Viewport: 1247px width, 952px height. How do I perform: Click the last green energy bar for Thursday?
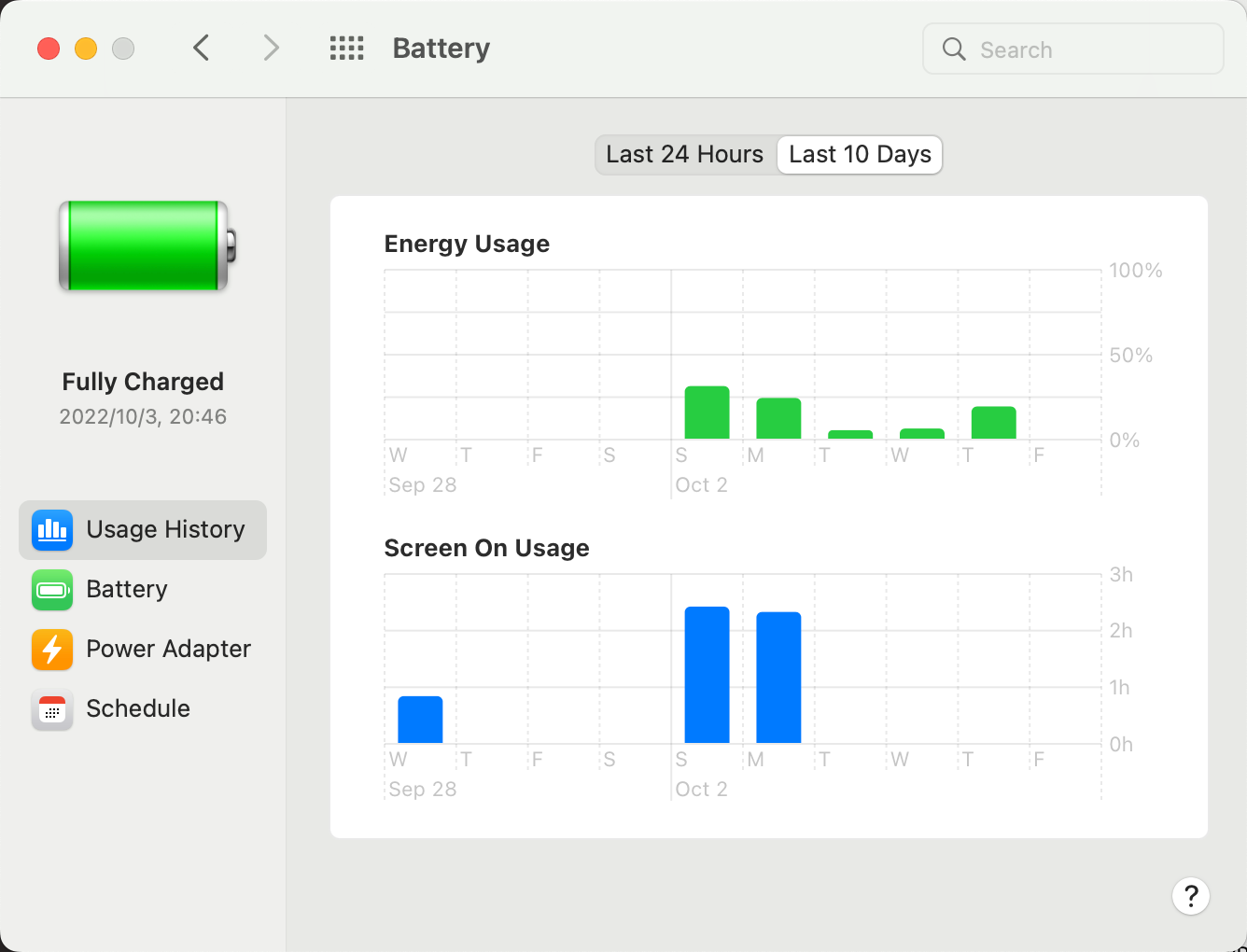[994, 423]
